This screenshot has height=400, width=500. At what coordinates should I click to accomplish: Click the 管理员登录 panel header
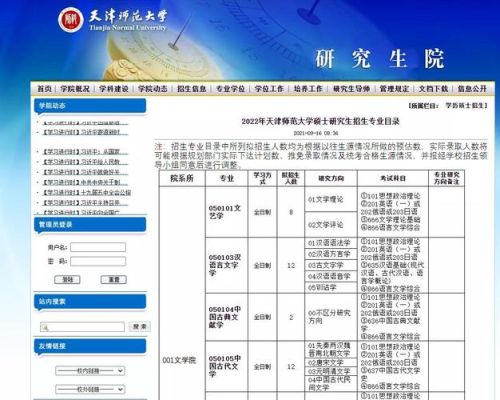90,225
